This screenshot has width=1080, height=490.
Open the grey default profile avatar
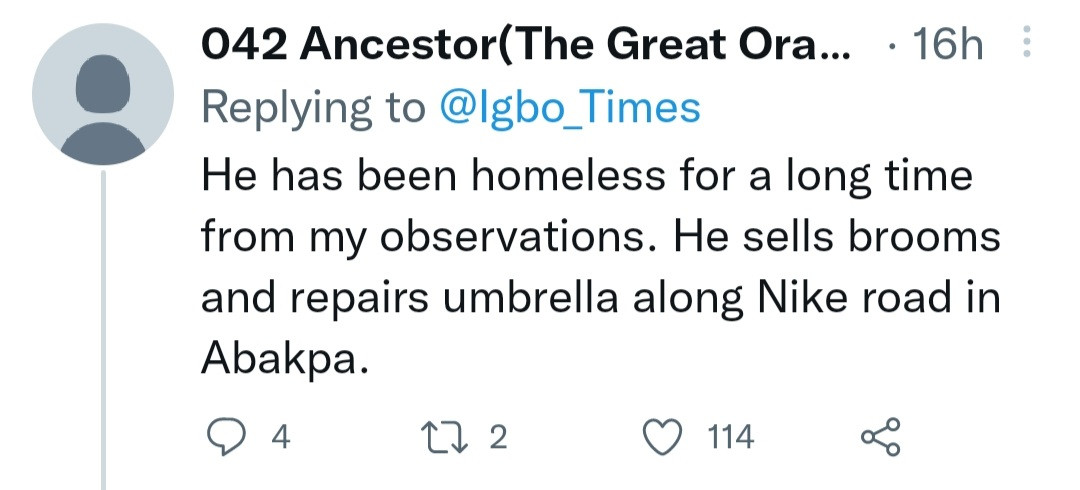(104, 95)
